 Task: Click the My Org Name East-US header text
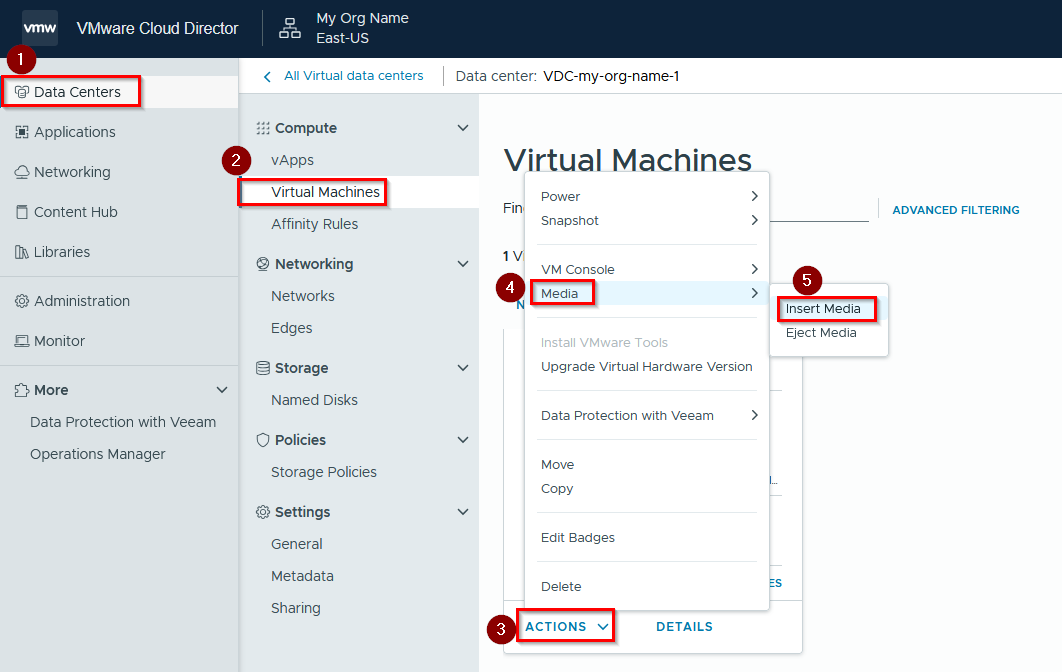[362, 28]
